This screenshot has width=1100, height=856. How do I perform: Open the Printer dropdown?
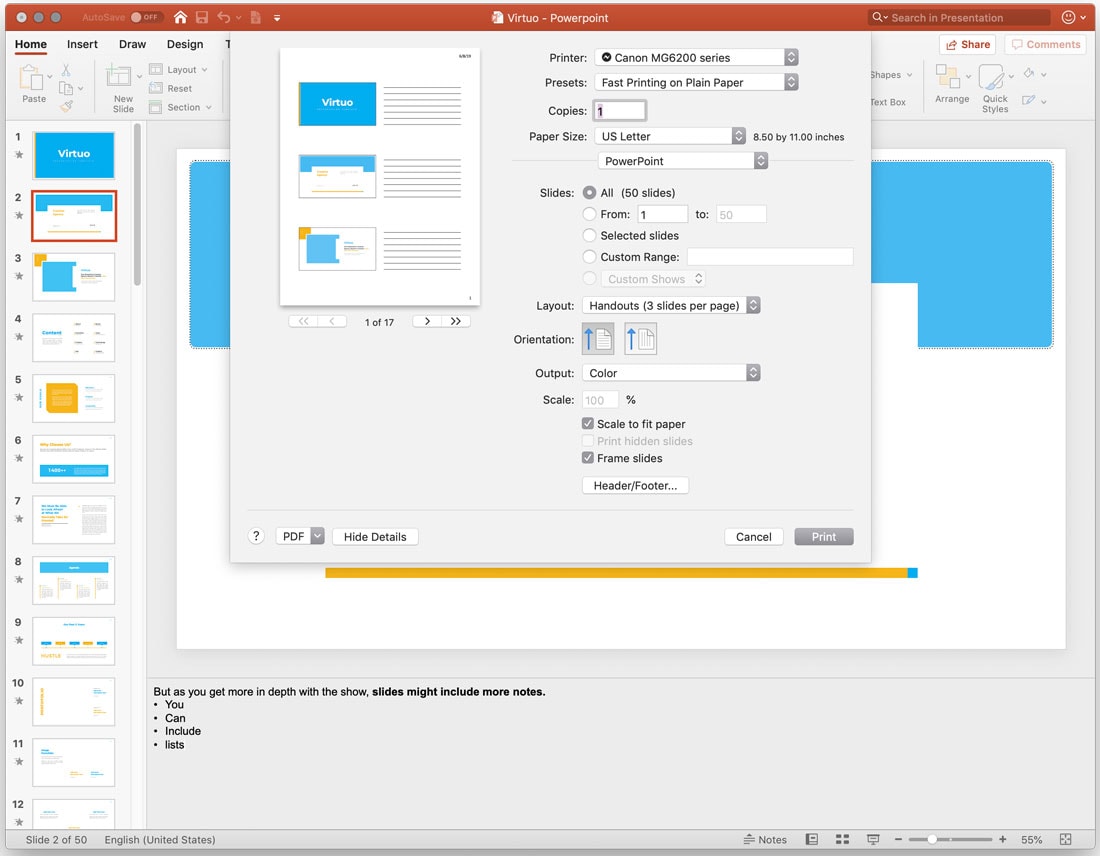pos(696,58)
